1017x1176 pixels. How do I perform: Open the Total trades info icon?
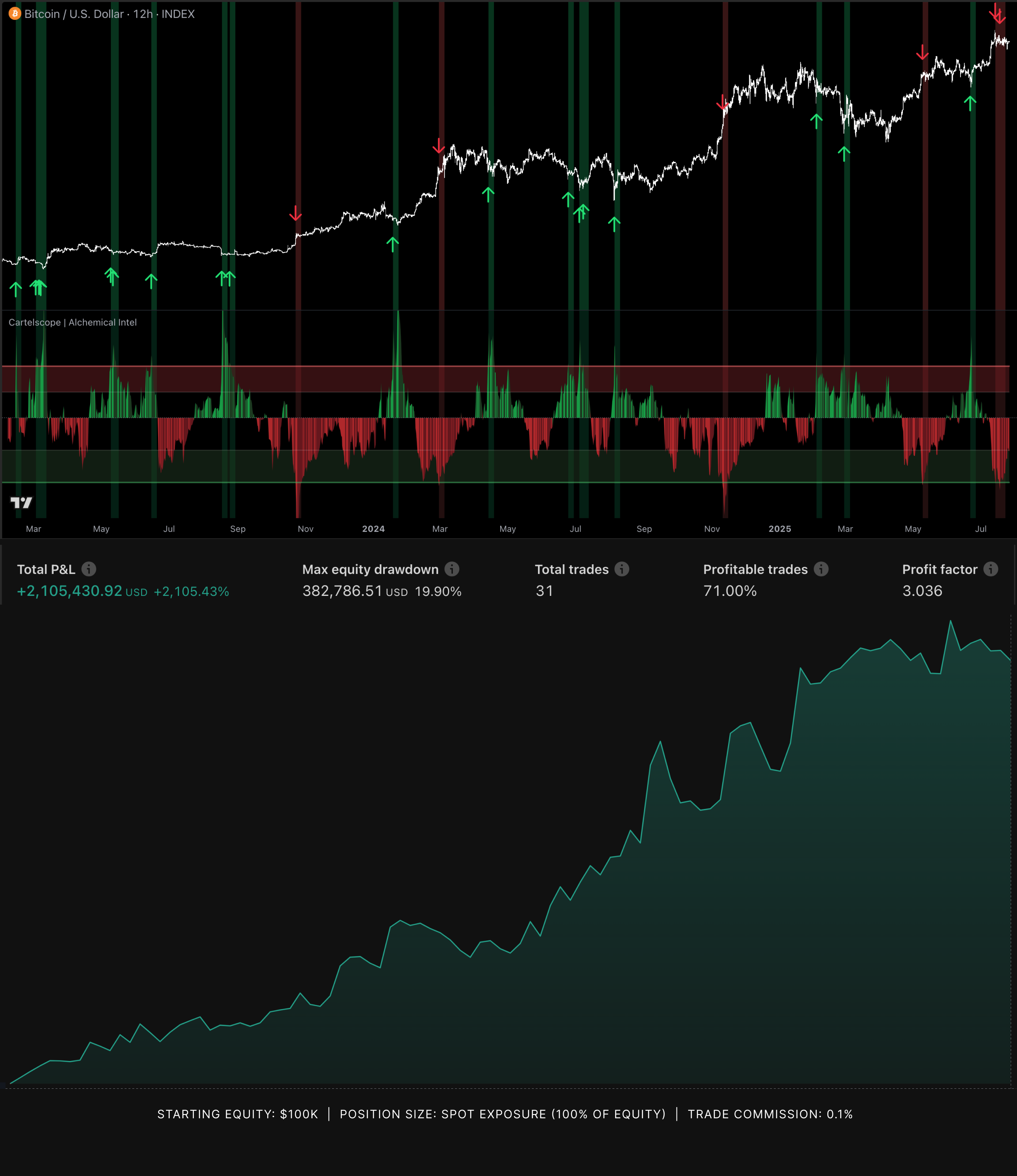tap(622, 569)
